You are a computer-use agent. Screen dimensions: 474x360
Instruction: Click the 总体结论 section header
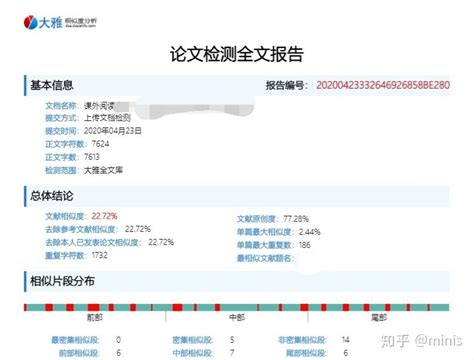tap(237, 196)
